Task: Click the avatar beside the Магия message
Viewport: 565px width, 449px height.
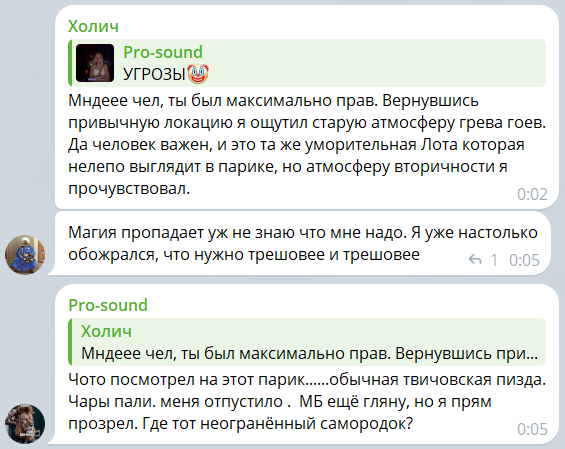Action: pos(25,255)
